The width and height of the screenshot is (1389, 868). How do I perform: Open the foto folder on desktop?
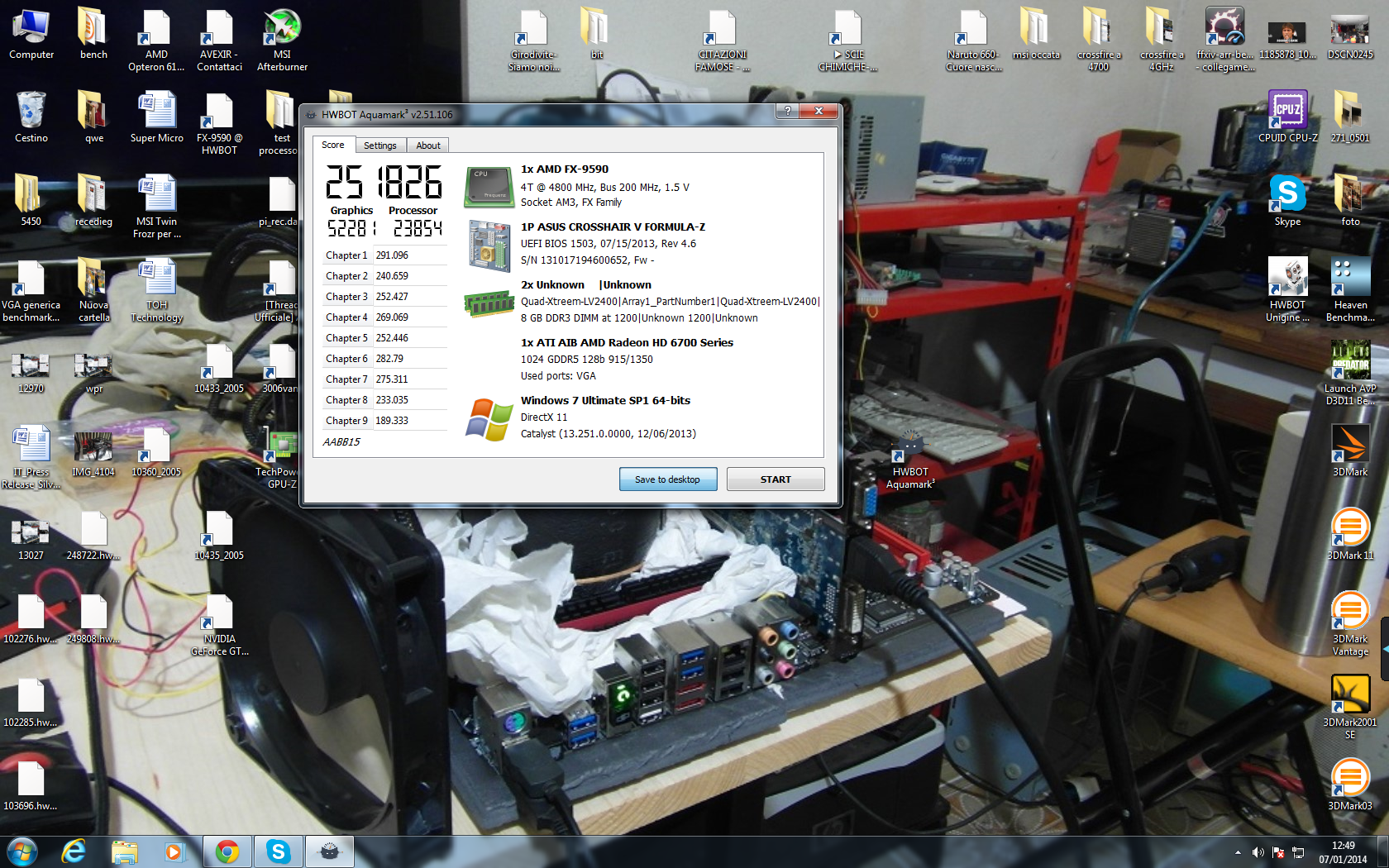(x=1350, y=201)
